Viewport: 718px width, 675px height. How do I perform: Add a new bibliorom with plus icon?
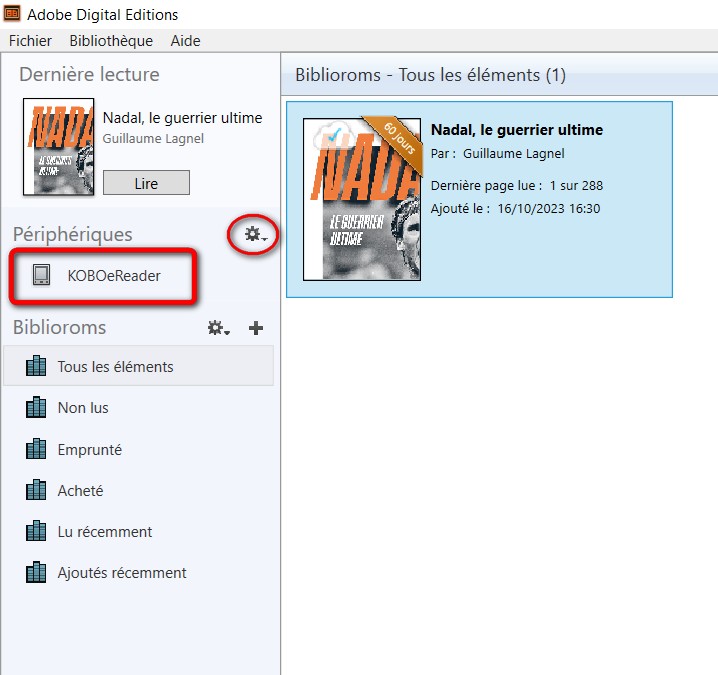pos(256,328)
